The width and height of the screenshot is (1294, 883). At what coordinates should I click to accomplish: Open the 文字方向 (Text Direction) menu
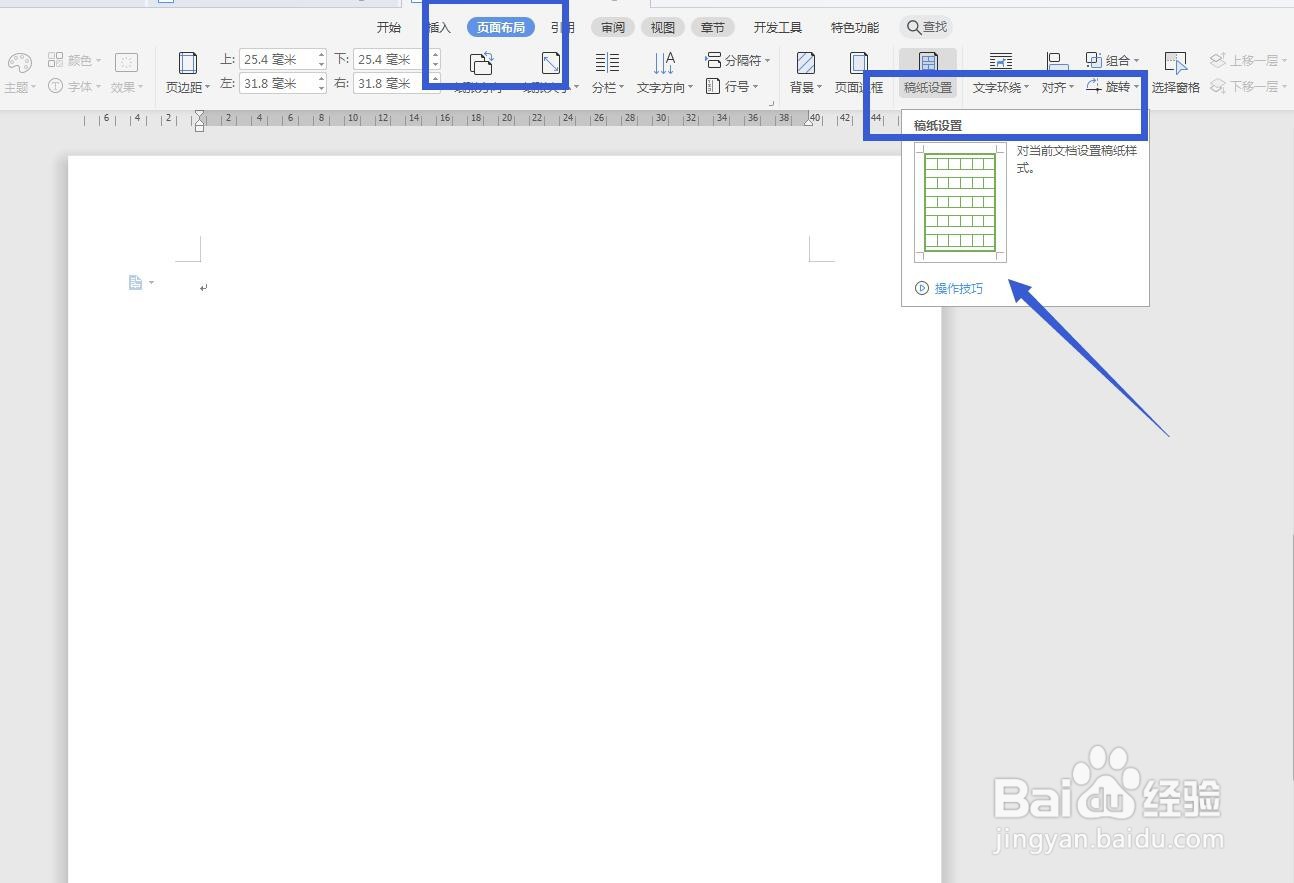664,73
